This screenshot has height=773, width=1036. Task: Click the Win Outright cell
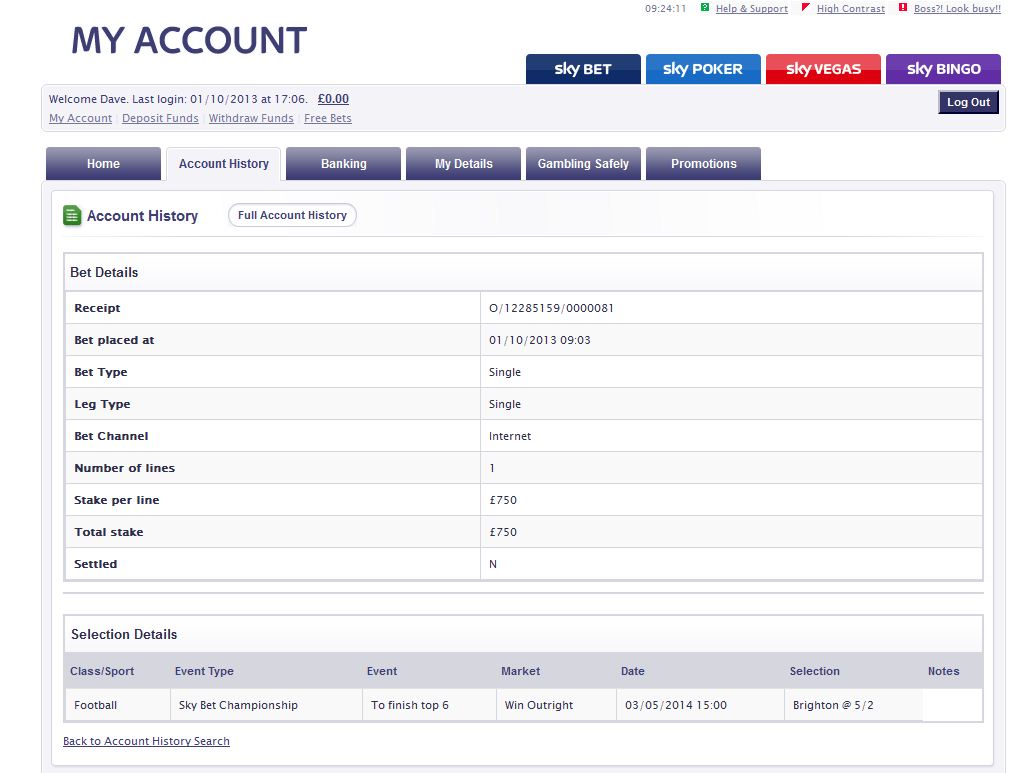(x=556, y=705)
